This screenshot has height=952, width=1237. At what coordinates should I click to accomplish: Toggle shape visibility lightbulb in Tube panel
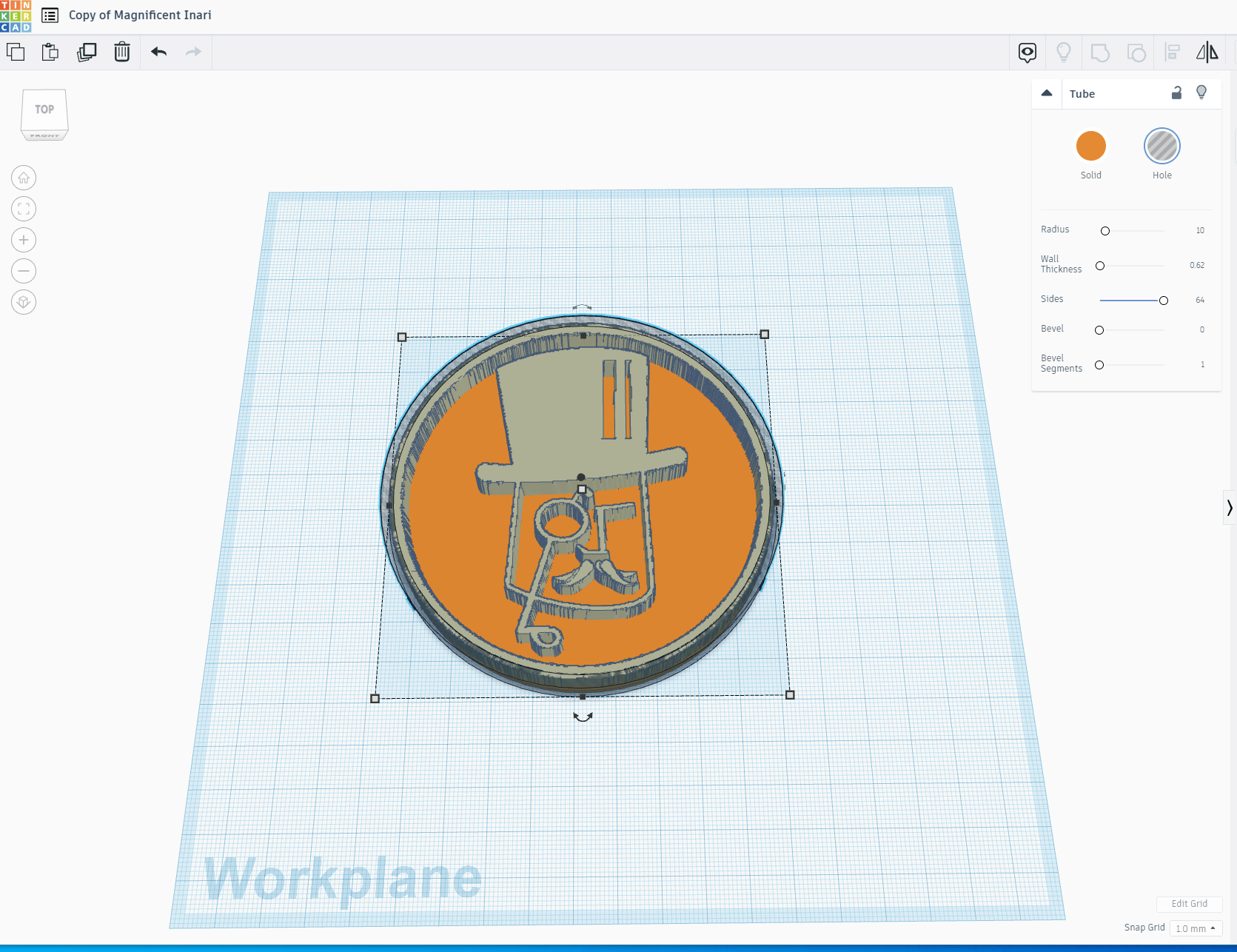tap(1201, 93)
